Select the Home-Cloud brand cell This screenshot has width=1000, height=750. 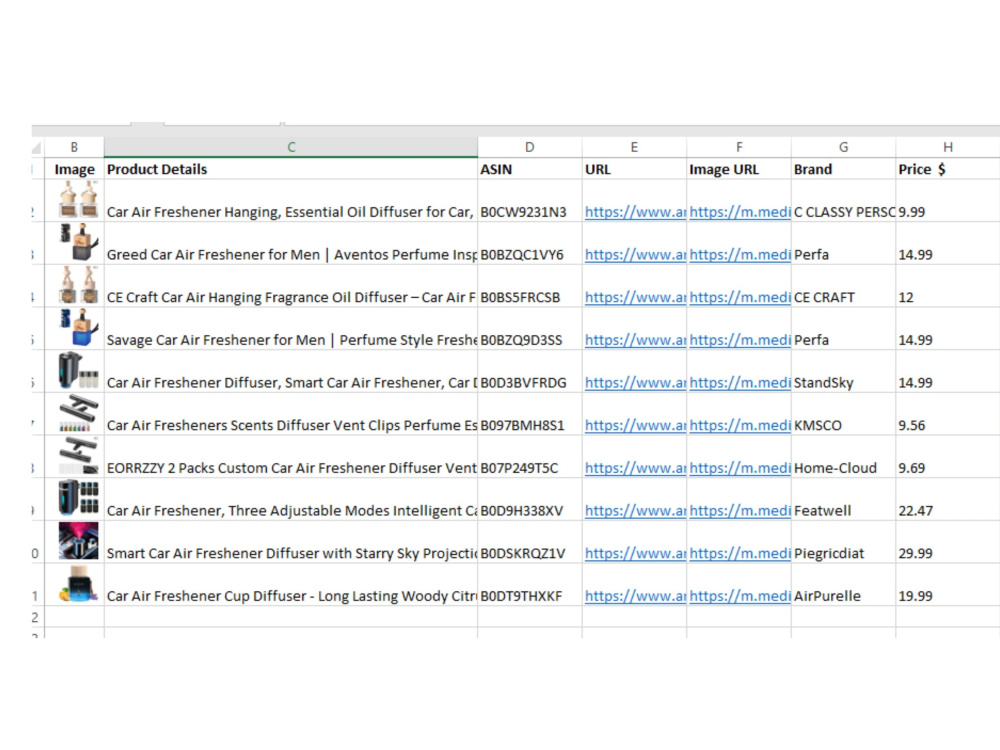pyautogui.click(x=843, y=457)
